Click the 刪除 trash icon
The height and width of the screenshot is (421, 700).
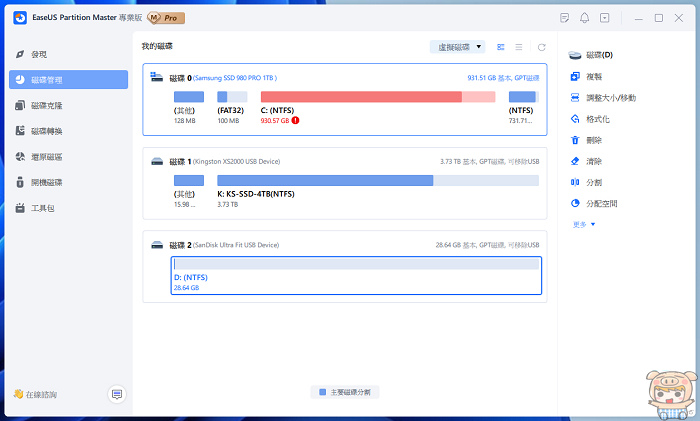click(x=575, y=140)
